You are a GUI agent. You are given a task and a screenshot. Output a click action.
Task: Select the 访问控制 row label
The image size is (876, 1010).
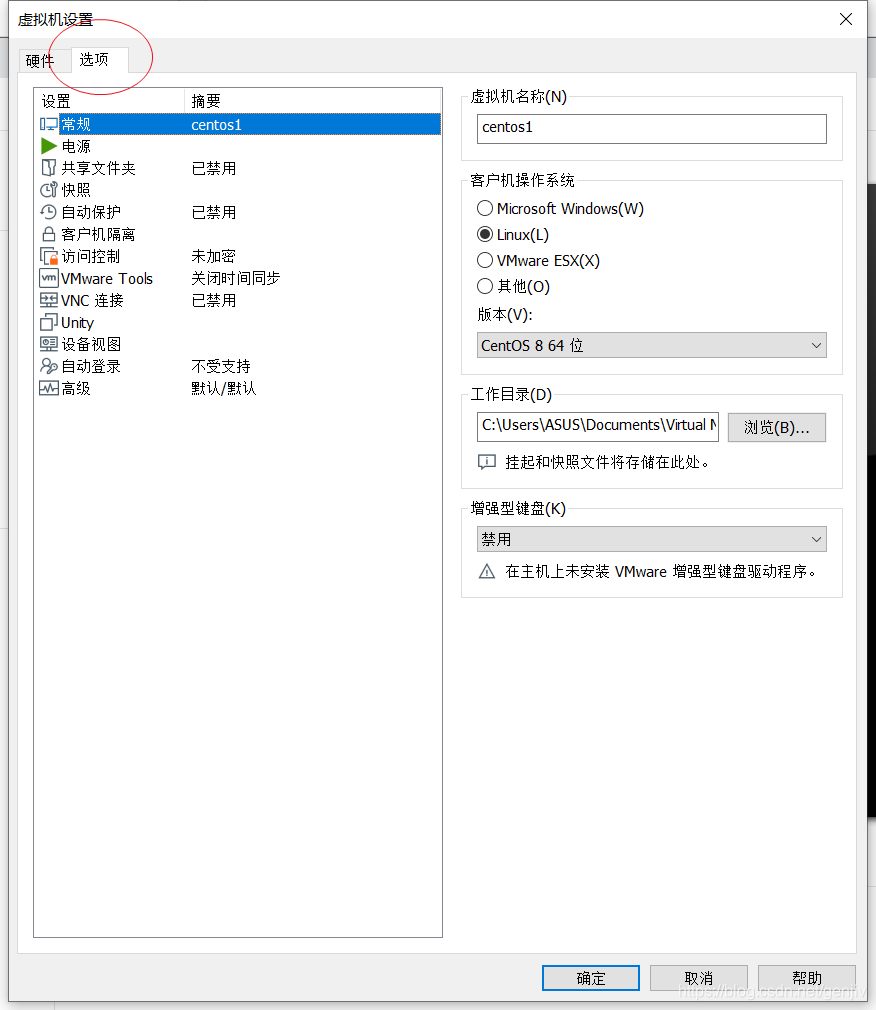pyautogui.click(x=91, y=256)
